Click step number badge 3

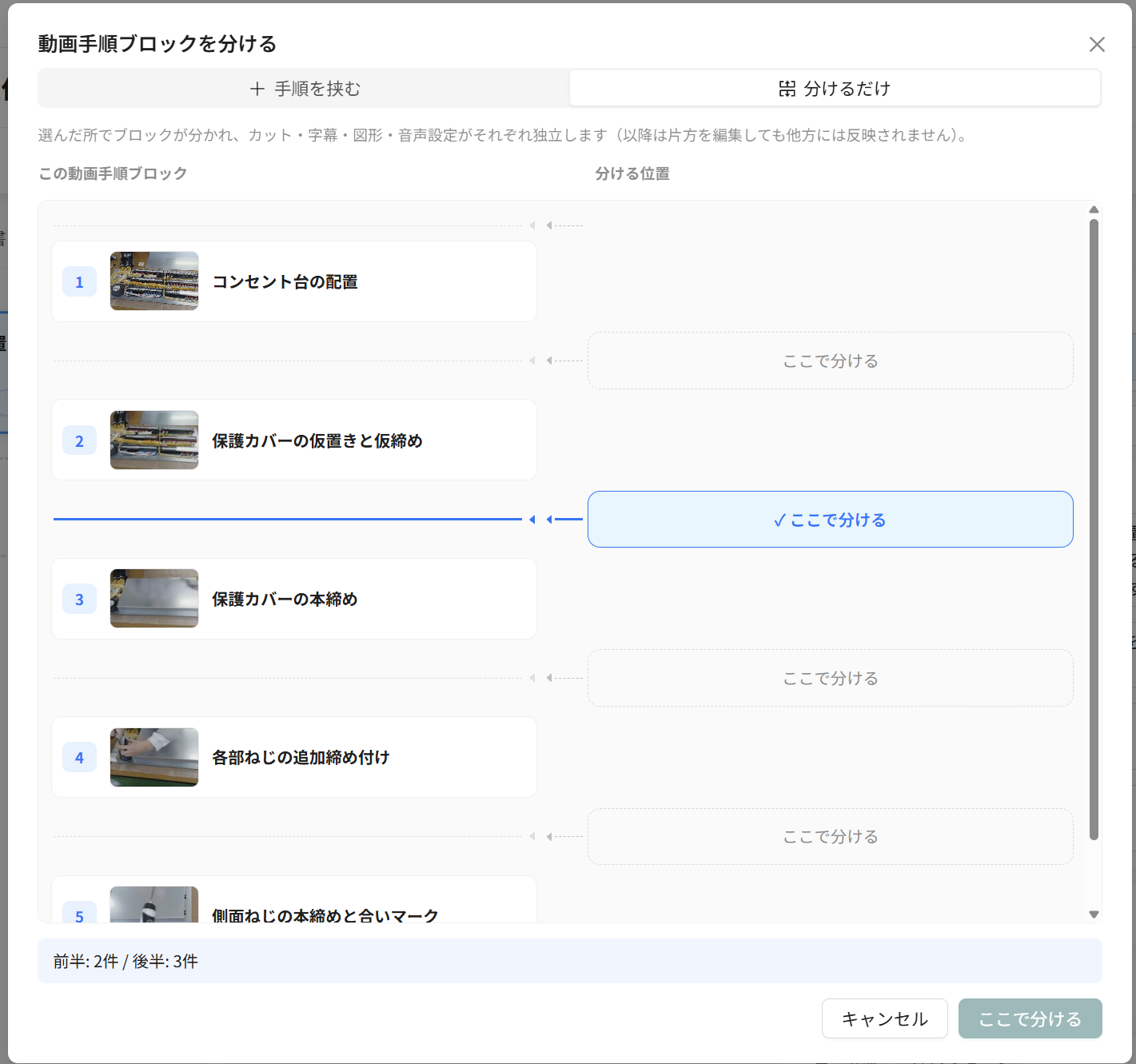79,599
